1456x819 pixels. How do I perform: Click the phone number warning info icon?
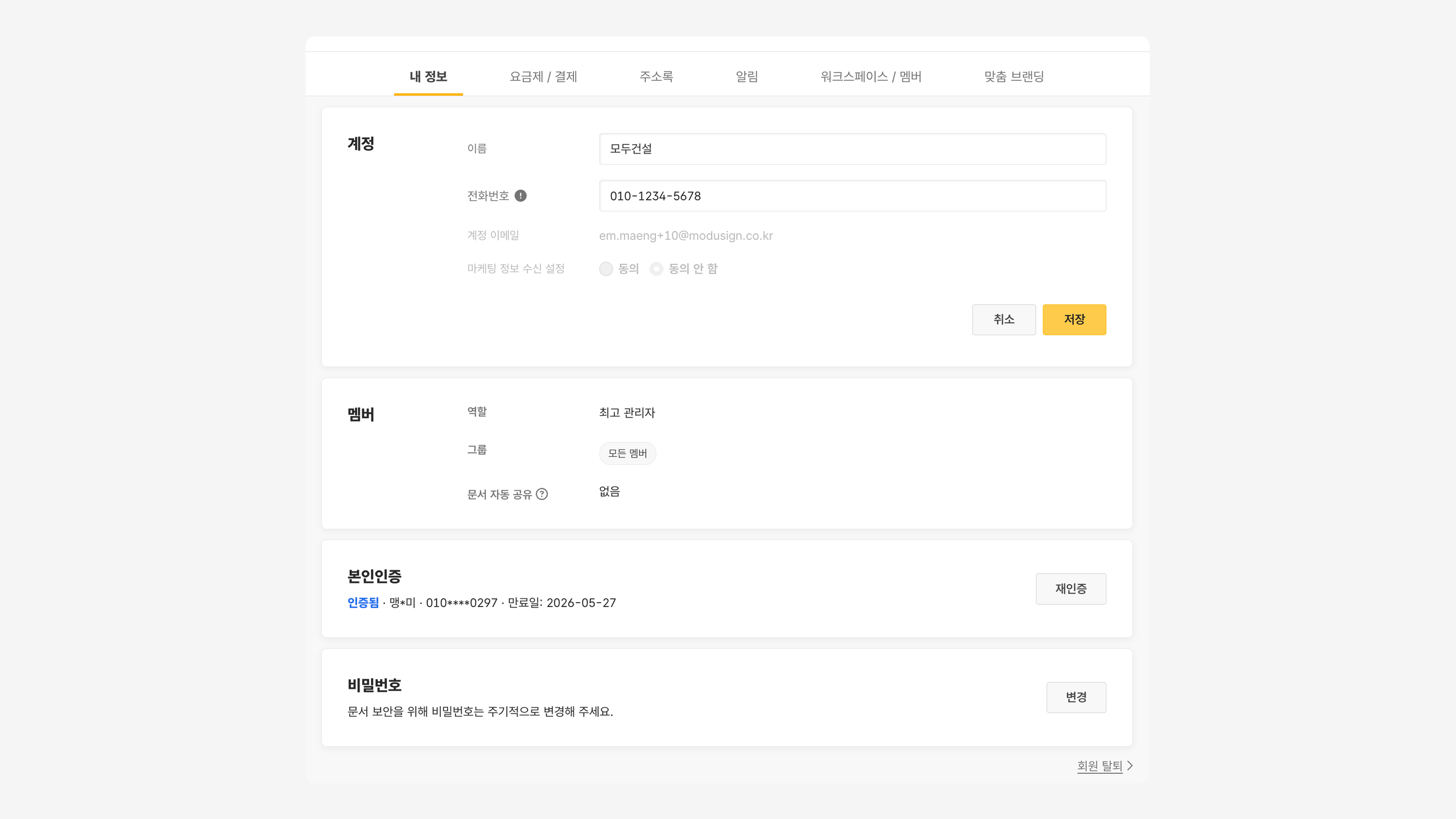point(521,196)
